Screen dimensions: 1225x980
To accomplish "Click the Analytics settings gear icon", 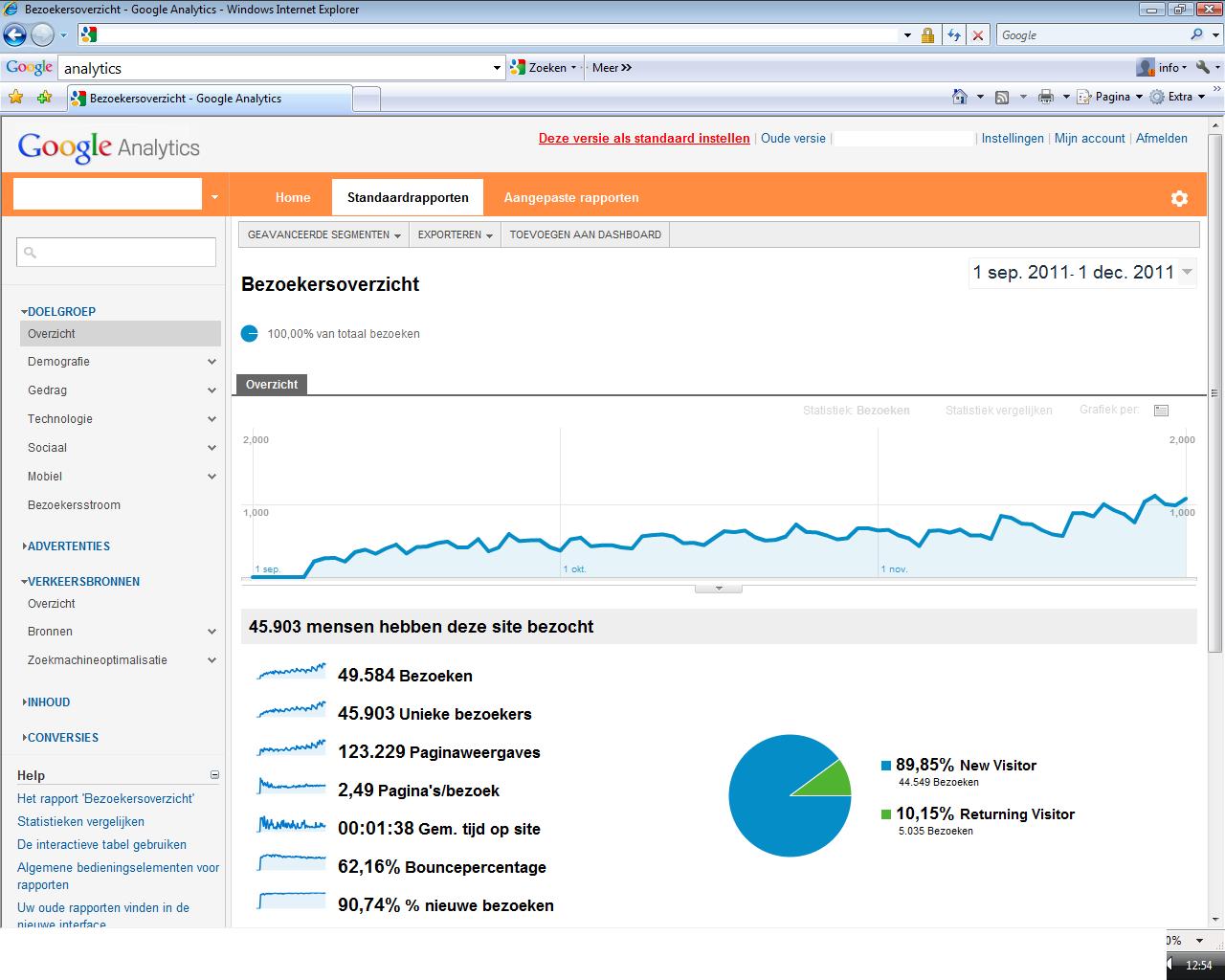I will (x=1179, y=198).
